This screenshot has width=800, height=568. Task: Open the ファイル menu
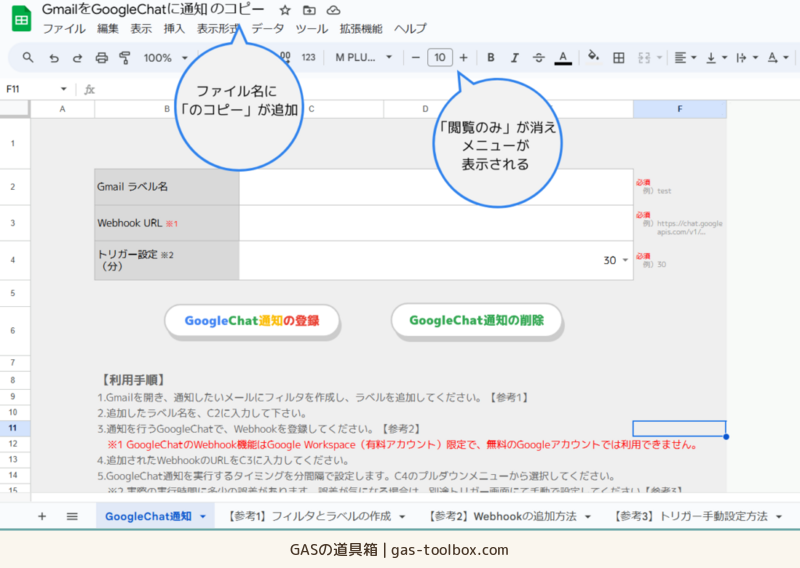coord(64,29)
